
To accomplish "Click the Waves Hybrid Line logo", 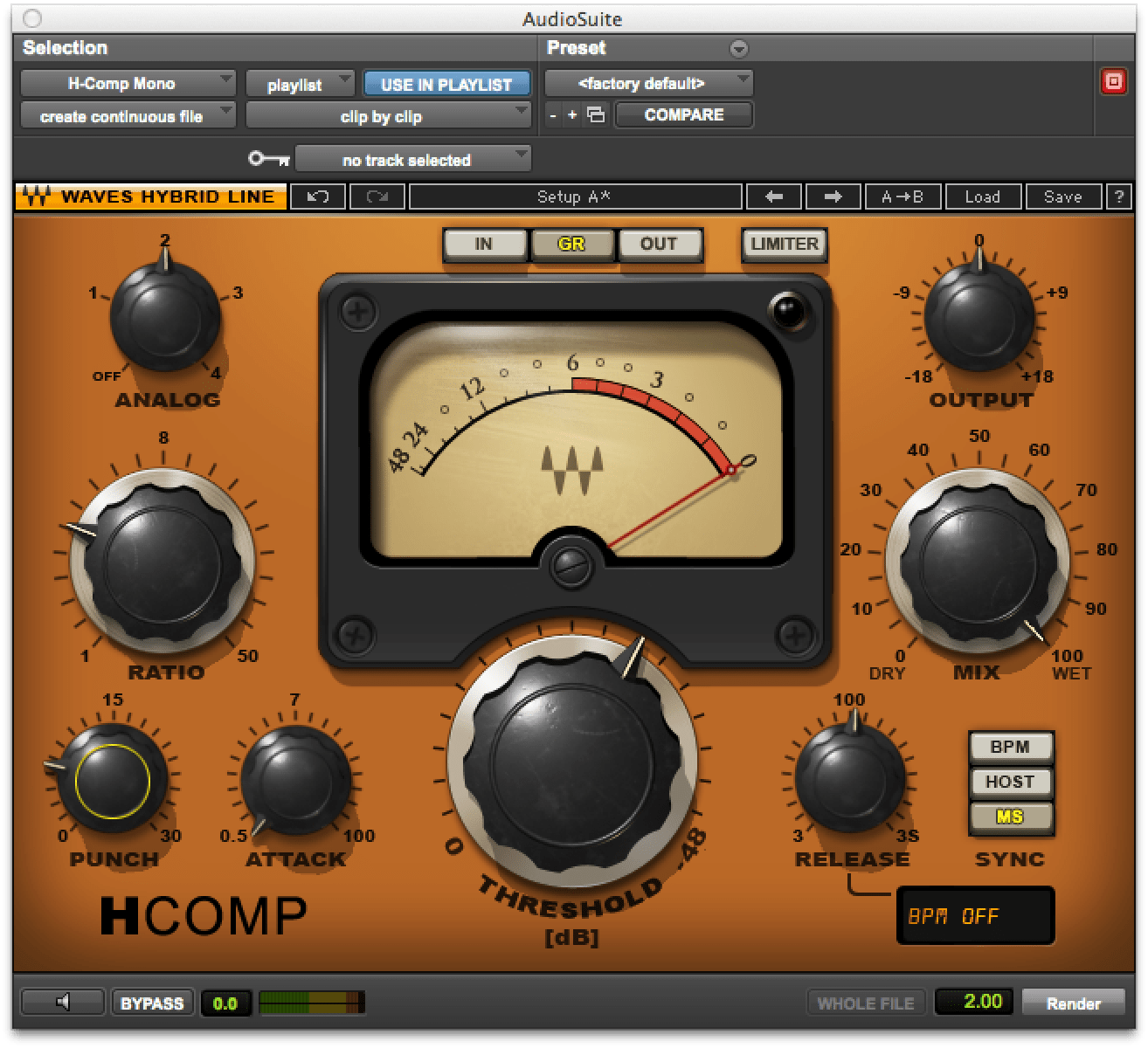I will 151,196.
